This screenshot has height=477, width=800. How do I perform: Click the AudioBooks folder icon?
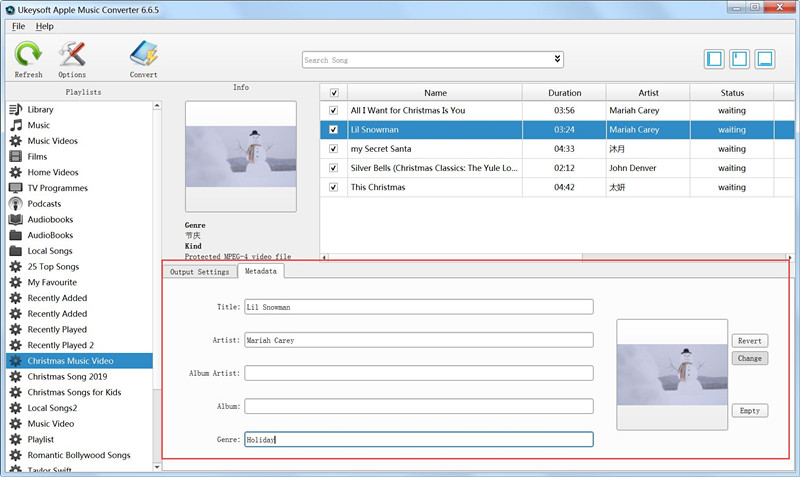(16, 235)
